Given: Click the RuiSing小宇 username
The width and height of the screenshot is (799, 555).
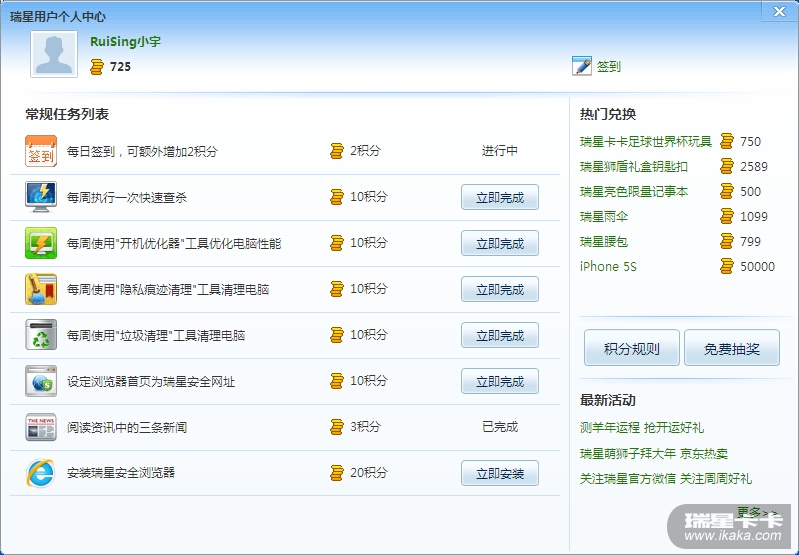Looking at the screenshot, I should tap(125, 41).
